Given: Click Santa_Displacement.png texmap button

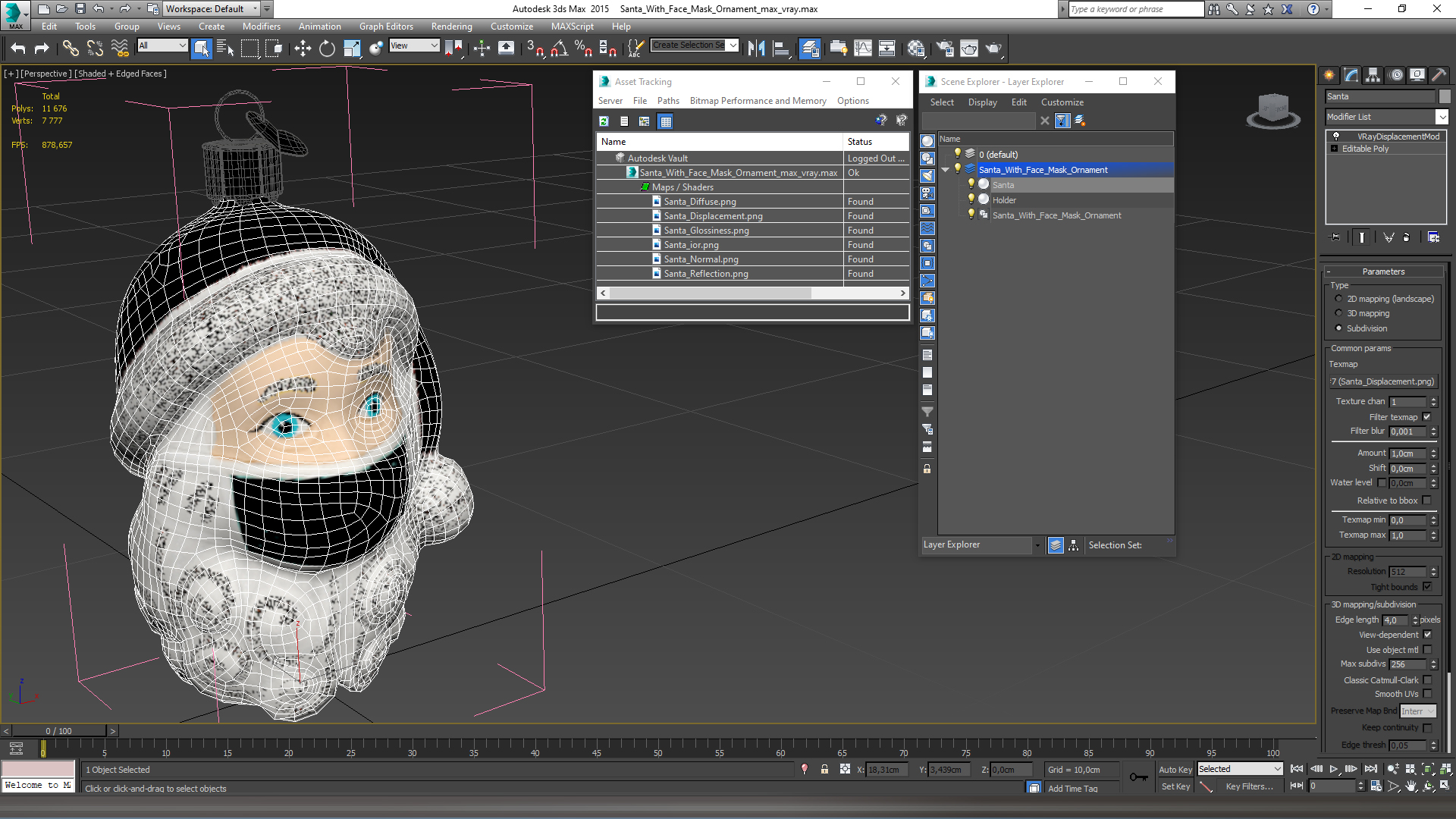Looking at the screenshot, I should click(x=1383, y=381).
